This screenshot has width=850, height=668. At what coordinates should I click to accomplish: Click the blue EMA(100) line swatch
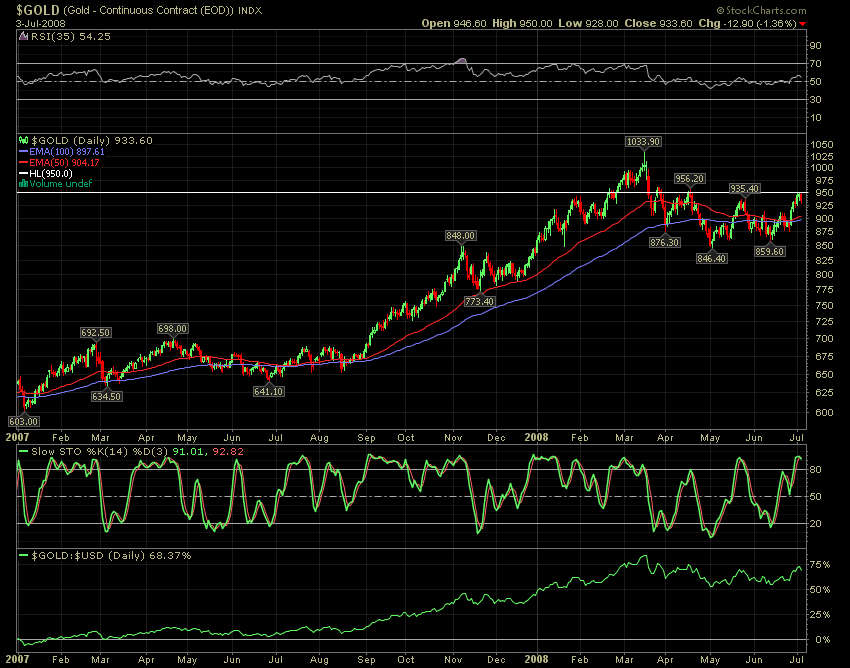coord(23,152)
